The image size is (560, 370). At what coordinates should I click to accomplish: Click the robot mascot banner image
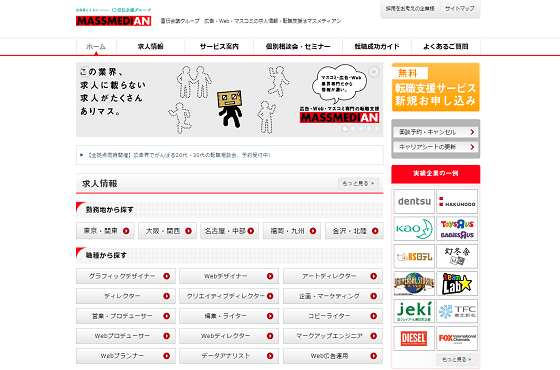click(229, 100)
